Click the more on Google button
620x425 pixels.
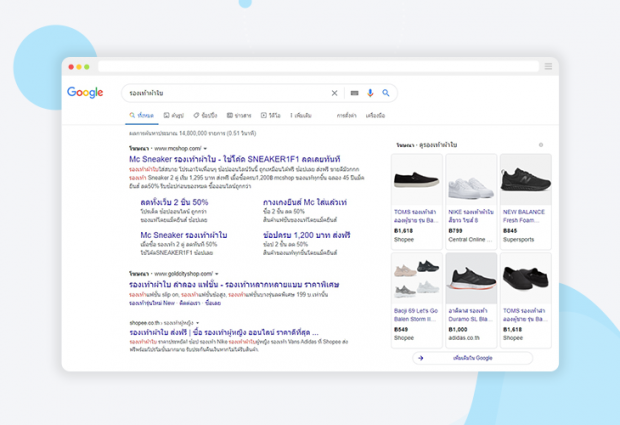coord(473,358)
